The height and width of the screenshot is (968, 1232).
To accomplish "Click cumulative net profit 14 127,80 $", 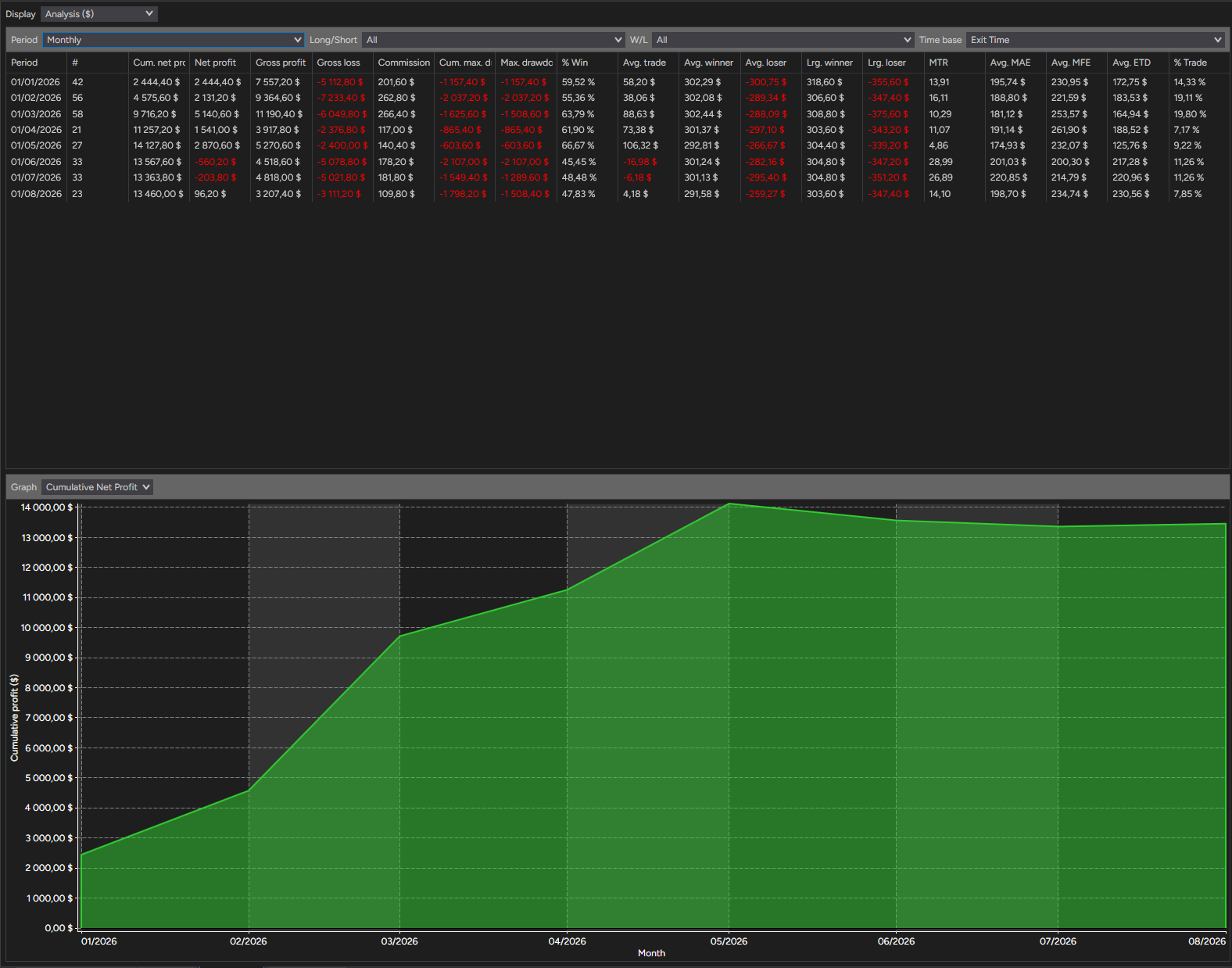I will (157, 145).
